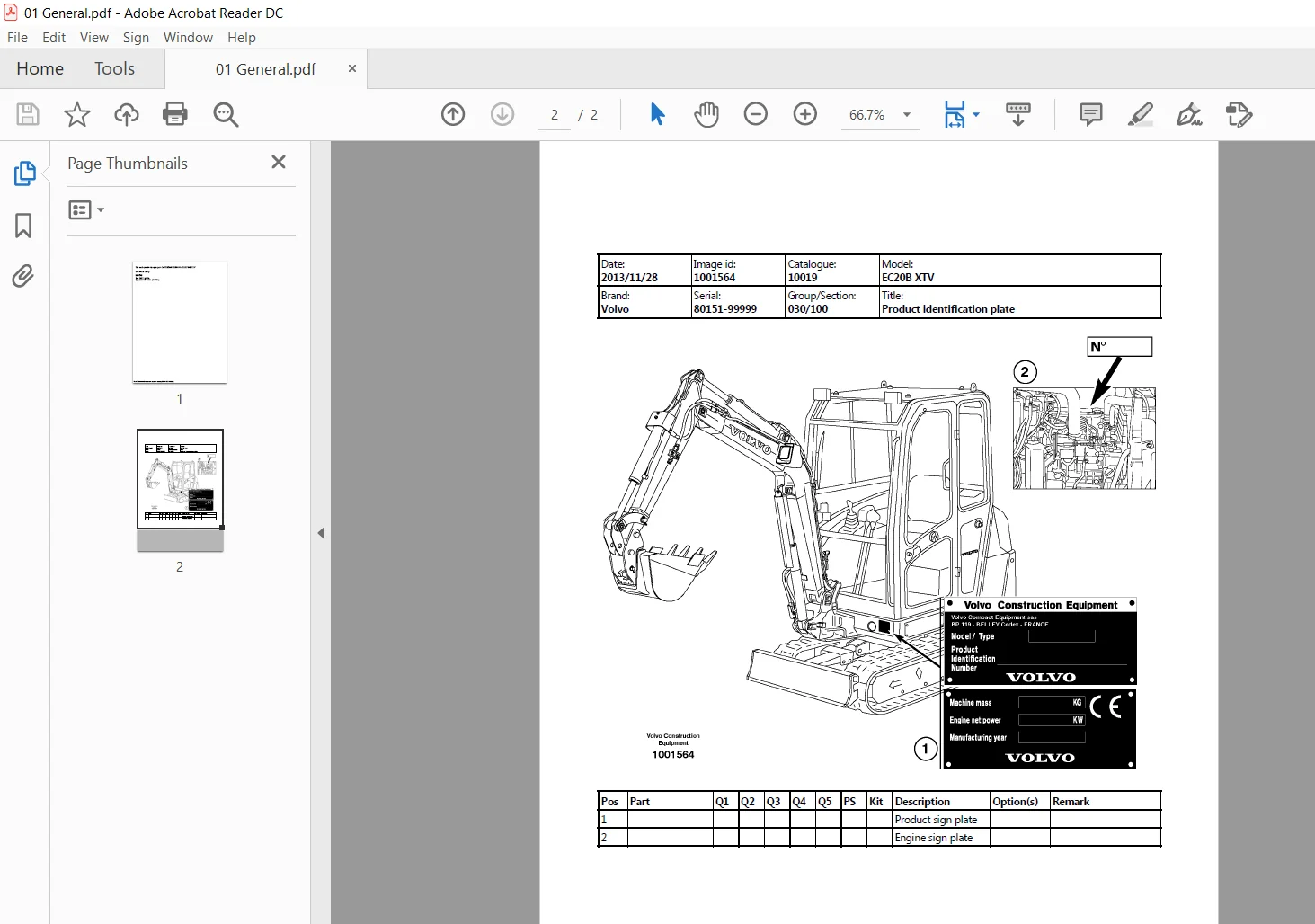The height and width of the screenshot is (924, 1315).
Task: Click the current page number field
Action: click(555, 115)
